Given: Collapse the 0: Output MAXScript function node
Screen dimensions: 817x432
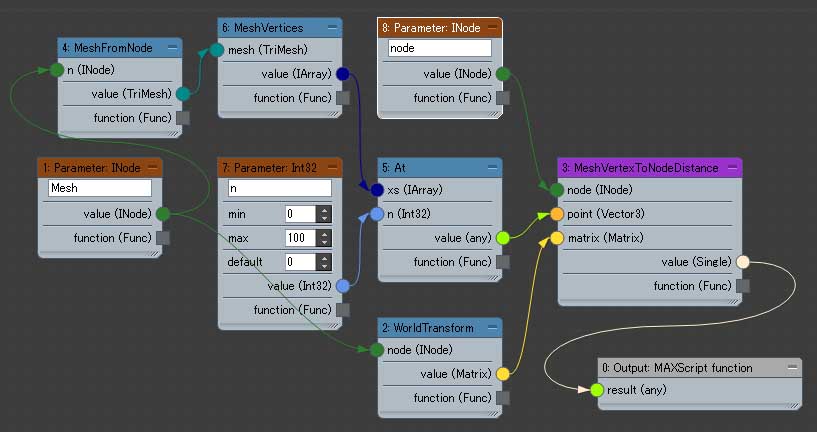Looking at the screenshot, I should point(793,368).
